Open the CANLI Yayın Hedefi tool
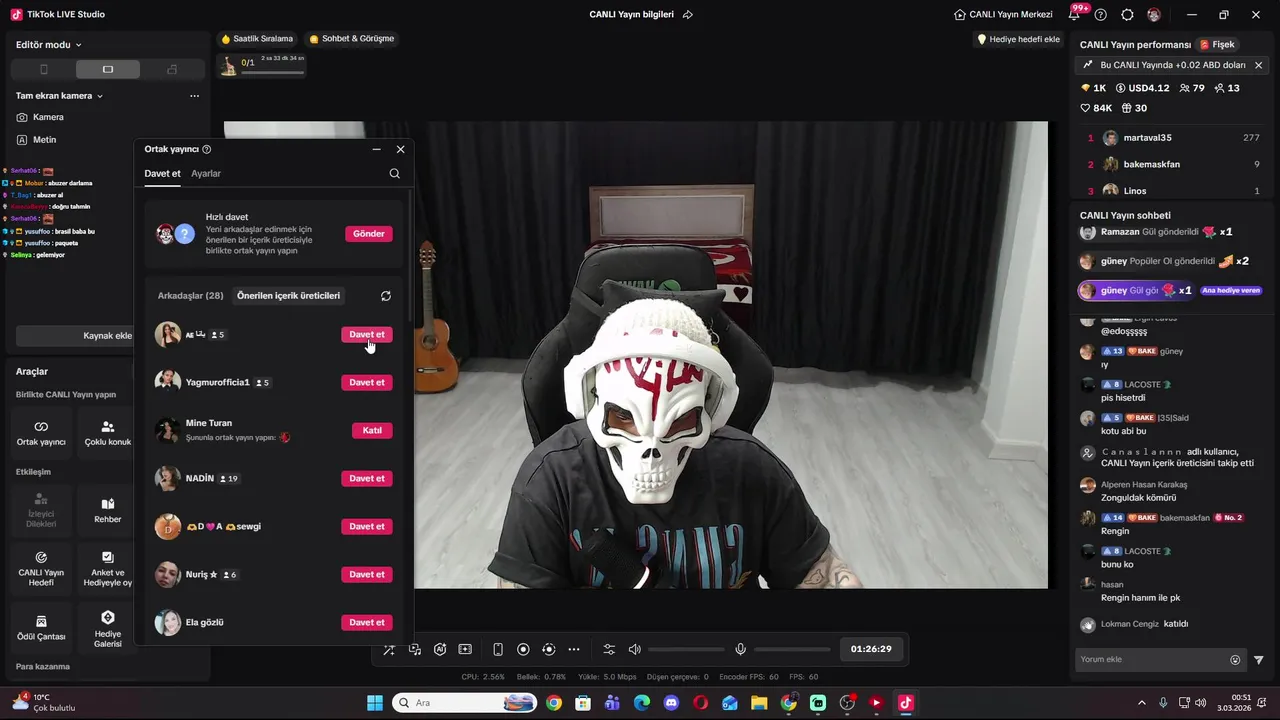The image size is (1280, 720). [41, 568]
